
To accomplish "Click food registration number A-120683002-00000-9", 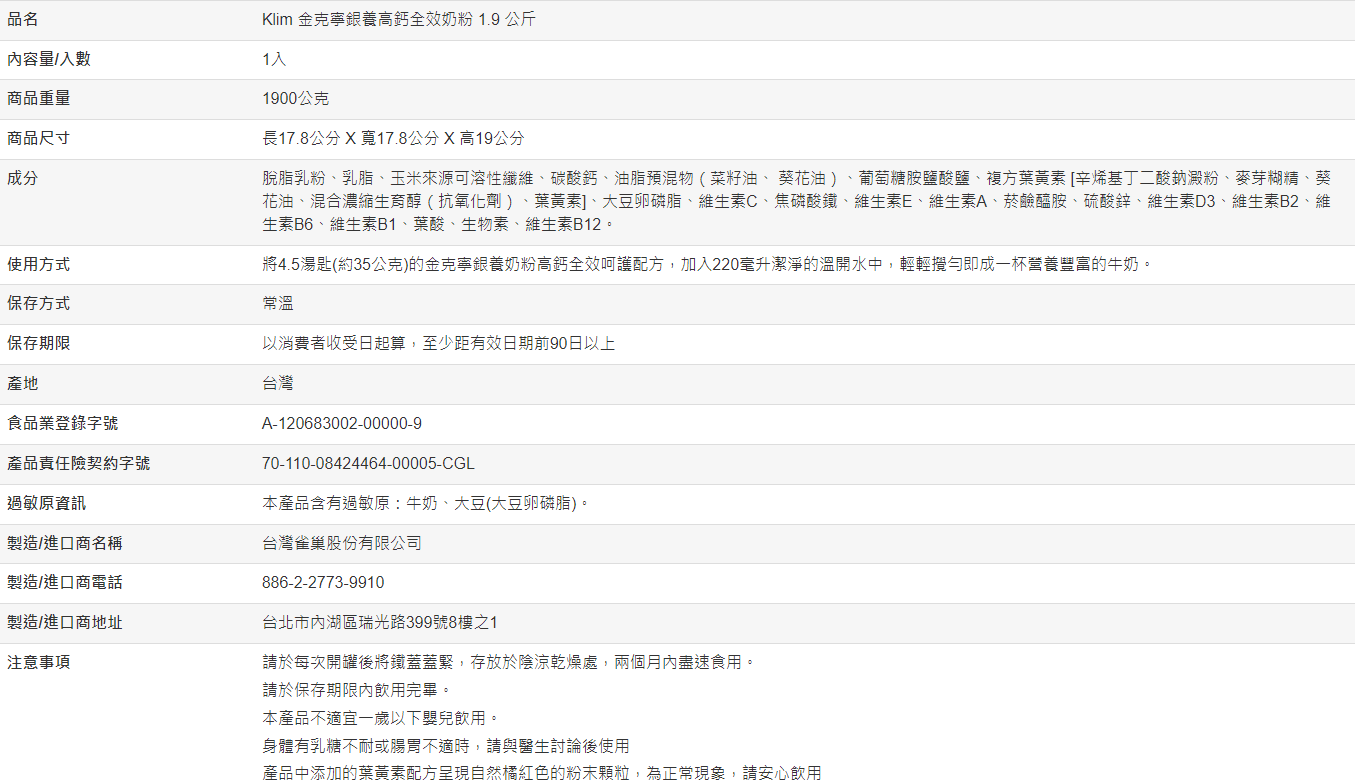I will click(x=342, y=424).
